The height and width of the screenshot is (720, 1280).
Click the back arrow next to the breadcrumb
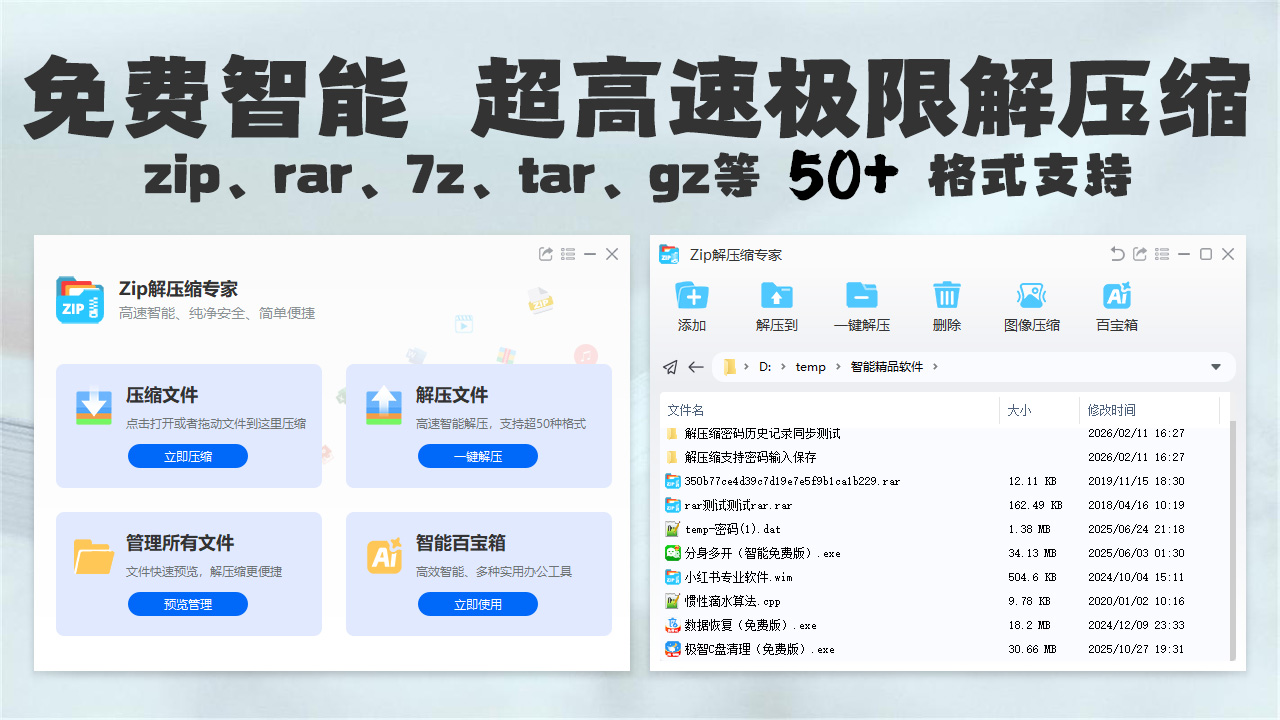tap(695, 367)
